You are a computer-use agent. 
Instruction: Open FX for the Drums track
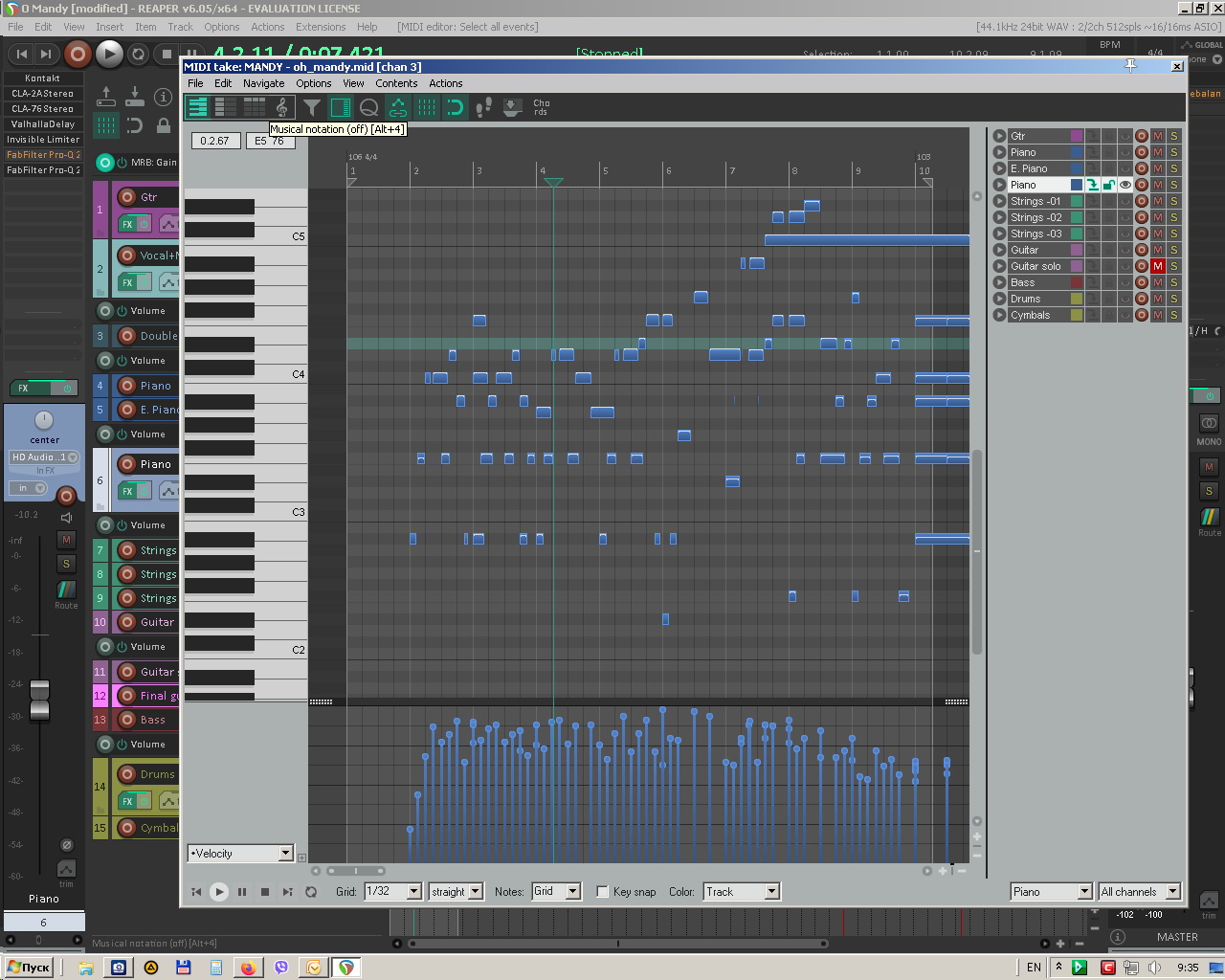(127, 800)
